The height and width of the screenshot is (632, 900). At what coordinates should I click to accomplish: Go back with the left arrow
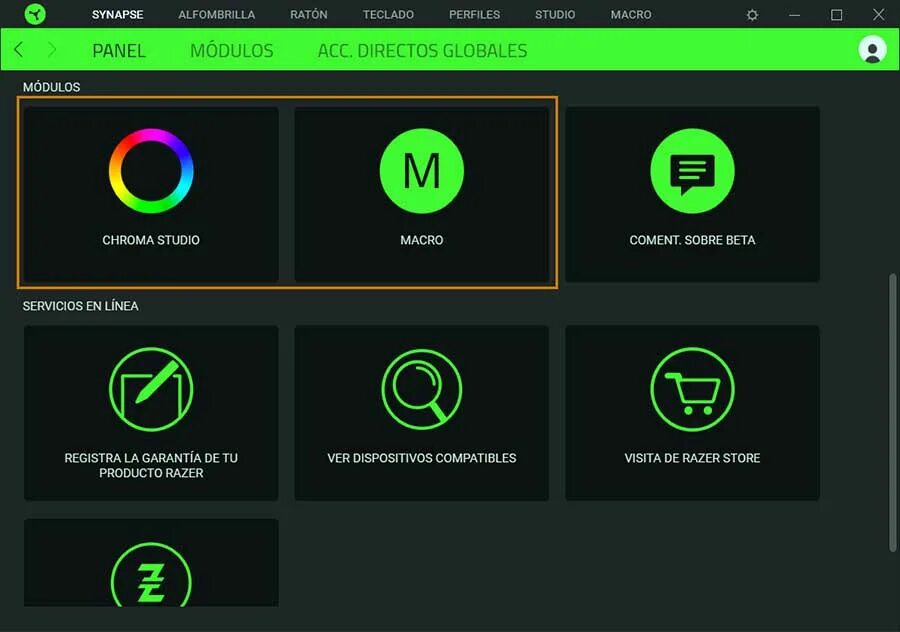[18, 50]
